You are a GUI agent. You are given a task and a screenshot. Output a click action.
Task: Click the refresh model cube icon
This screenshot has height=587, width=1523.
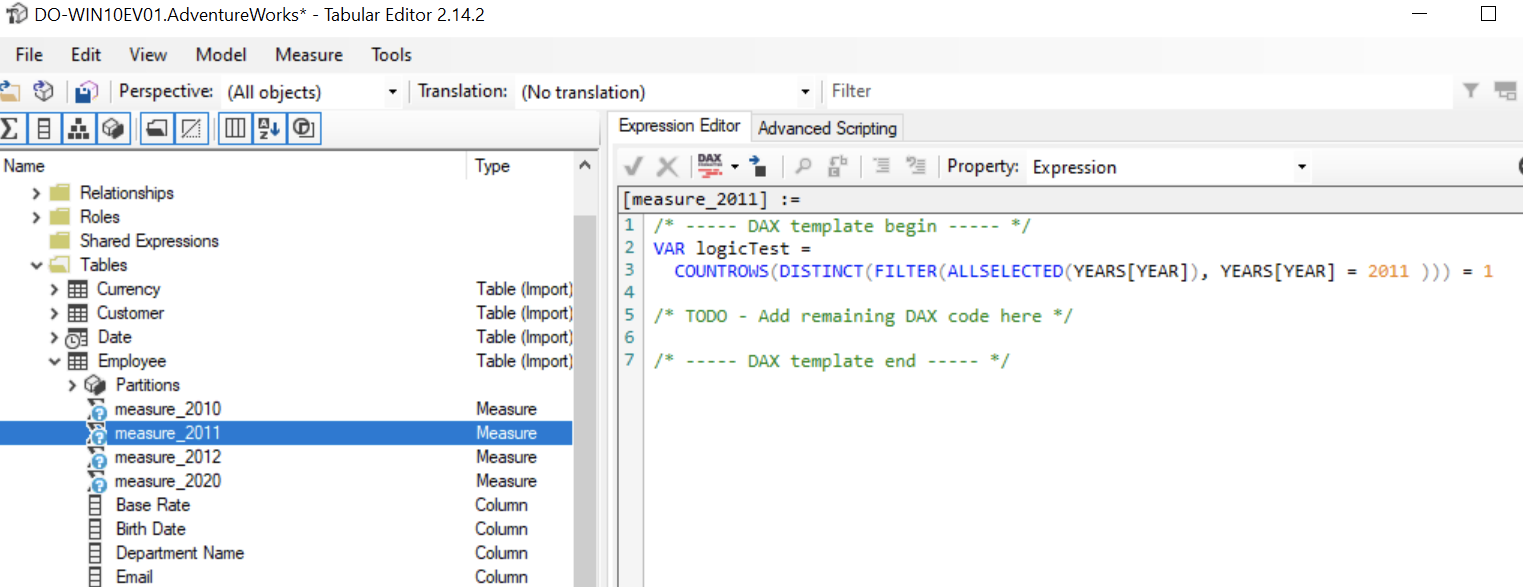(43, 91)
